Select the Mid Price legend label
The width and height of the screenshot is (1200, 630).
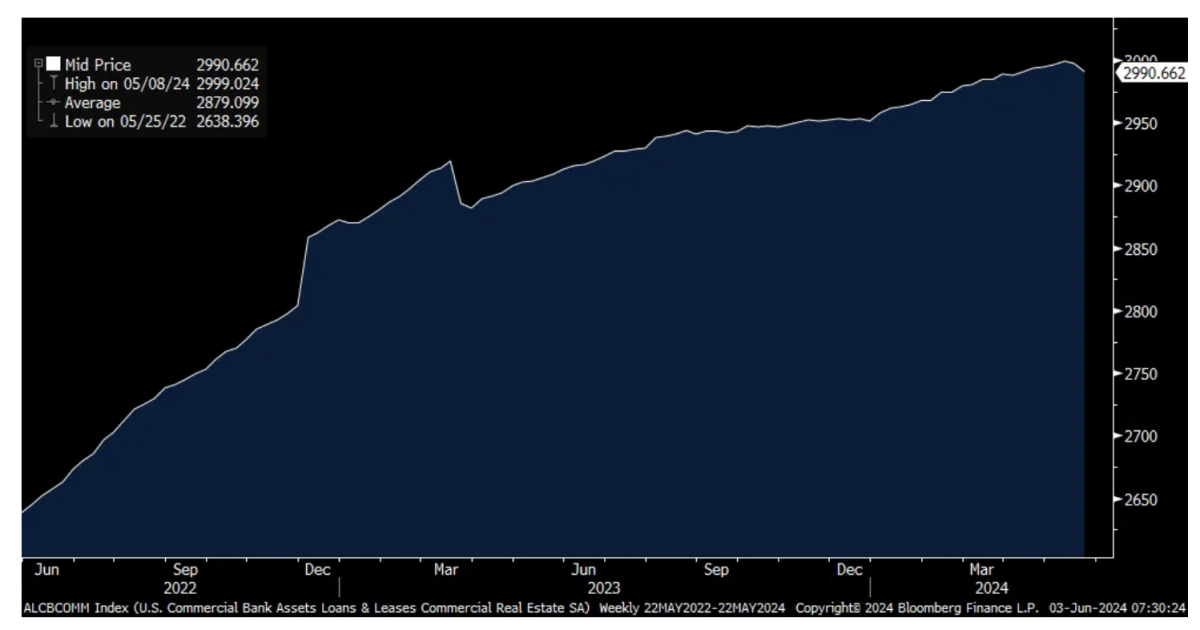(x=98, y=65)
